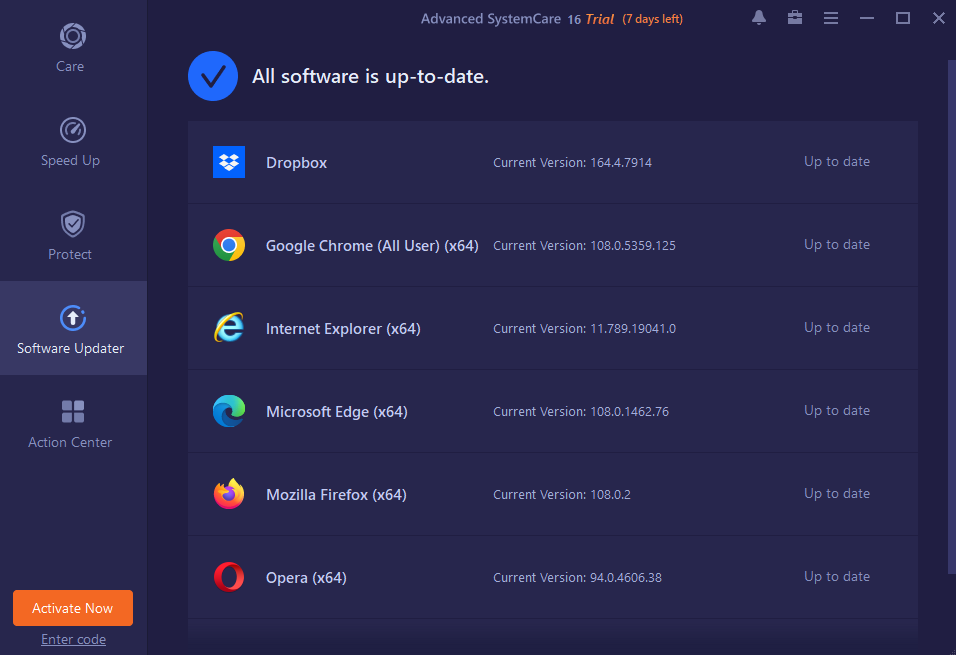The height and width of the screenshot is (655, 956).
Task: Open the Action Center tab
Action: [71, 423]
